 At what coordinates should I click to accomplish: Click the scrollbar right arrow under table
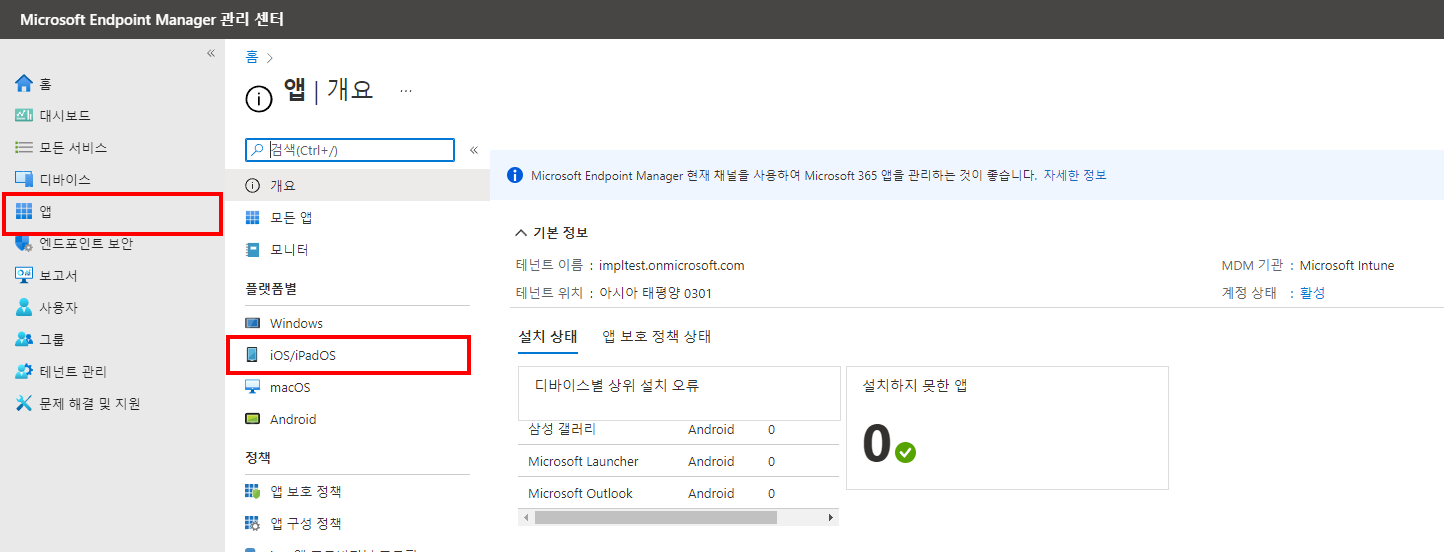830,517
